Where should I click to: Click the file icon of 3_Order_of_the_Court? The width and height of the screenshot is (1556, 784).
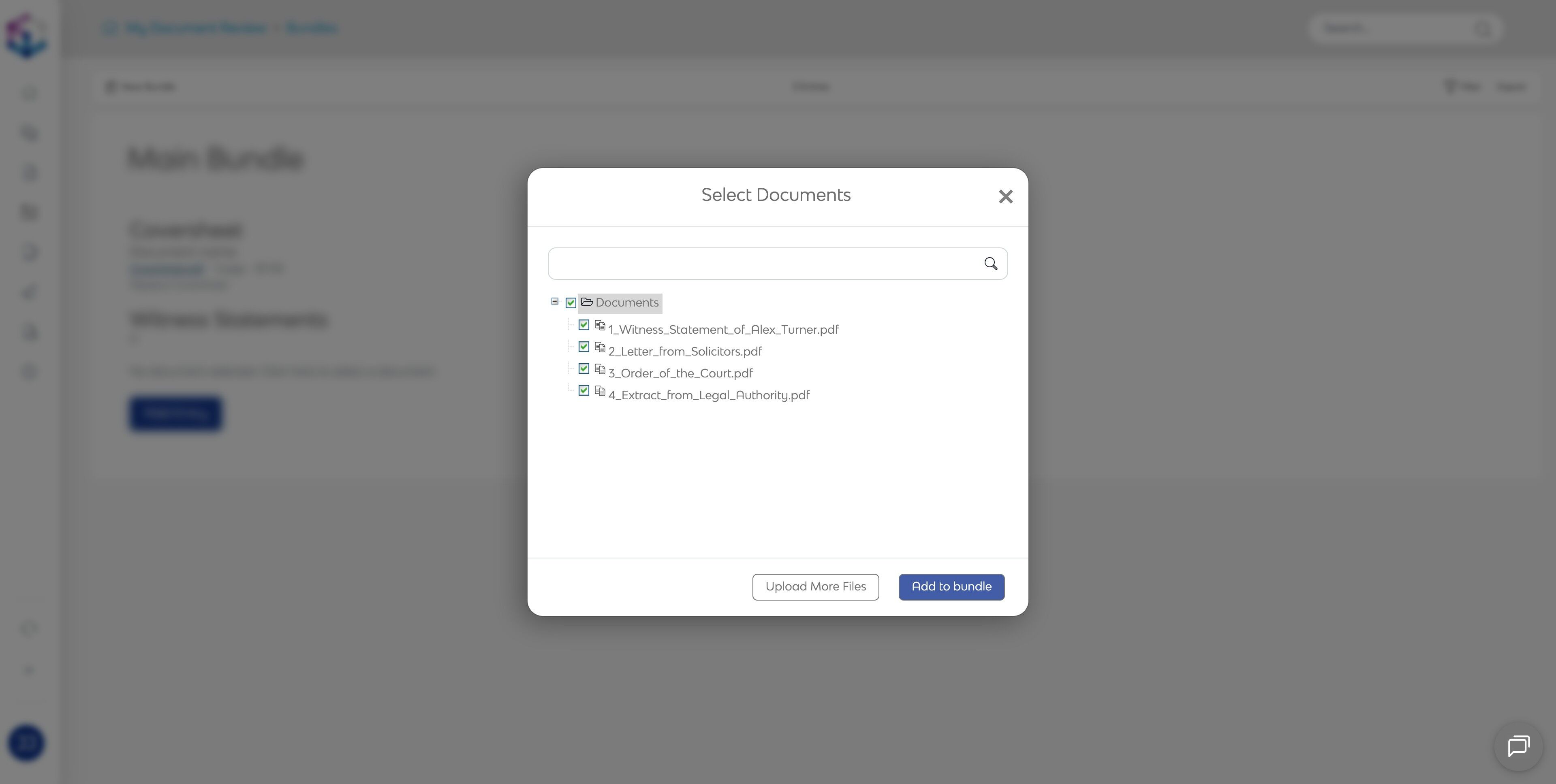tap(600, 369)
